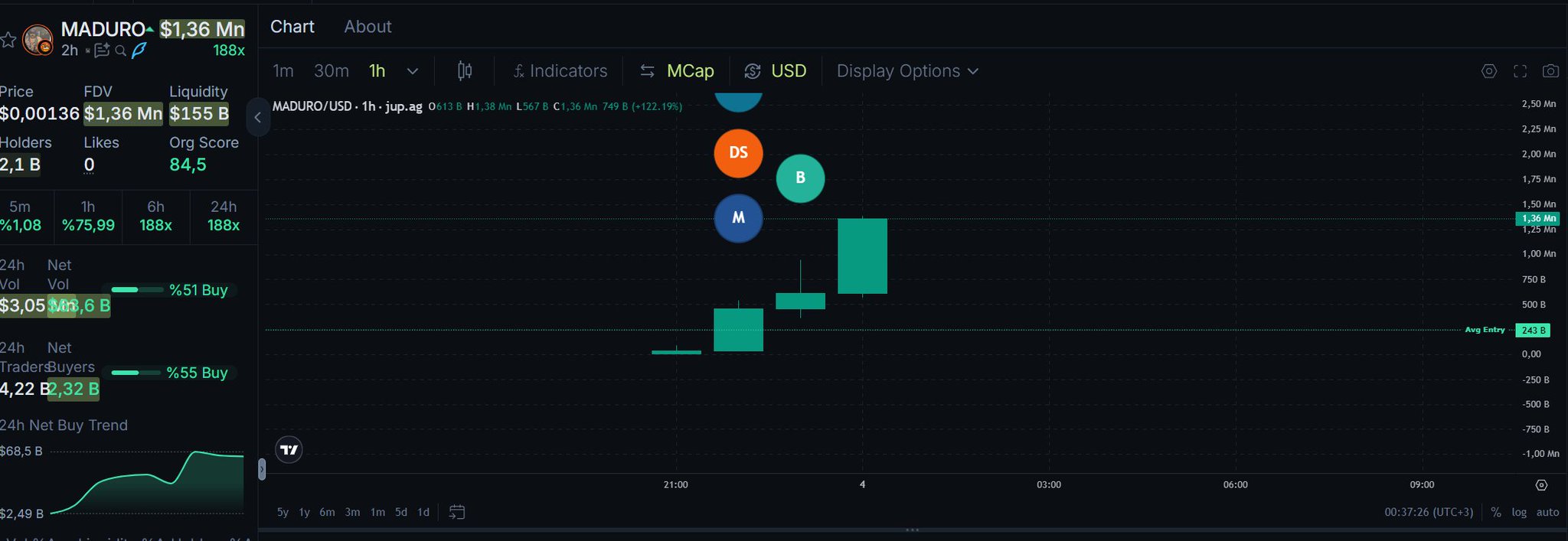1568x541 pixels.
Task: Set the chart range to 5d
Action: [401, 512]
